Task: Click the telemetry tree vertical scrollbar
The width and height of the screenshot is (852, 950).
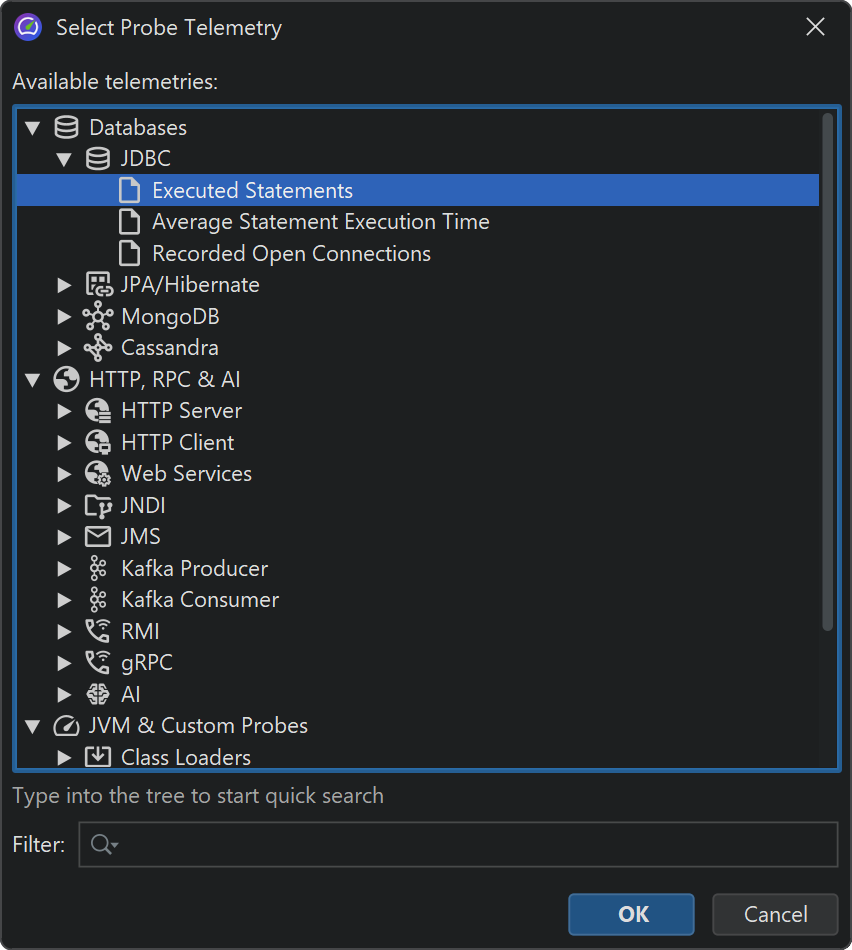Action: pos(827,370)
